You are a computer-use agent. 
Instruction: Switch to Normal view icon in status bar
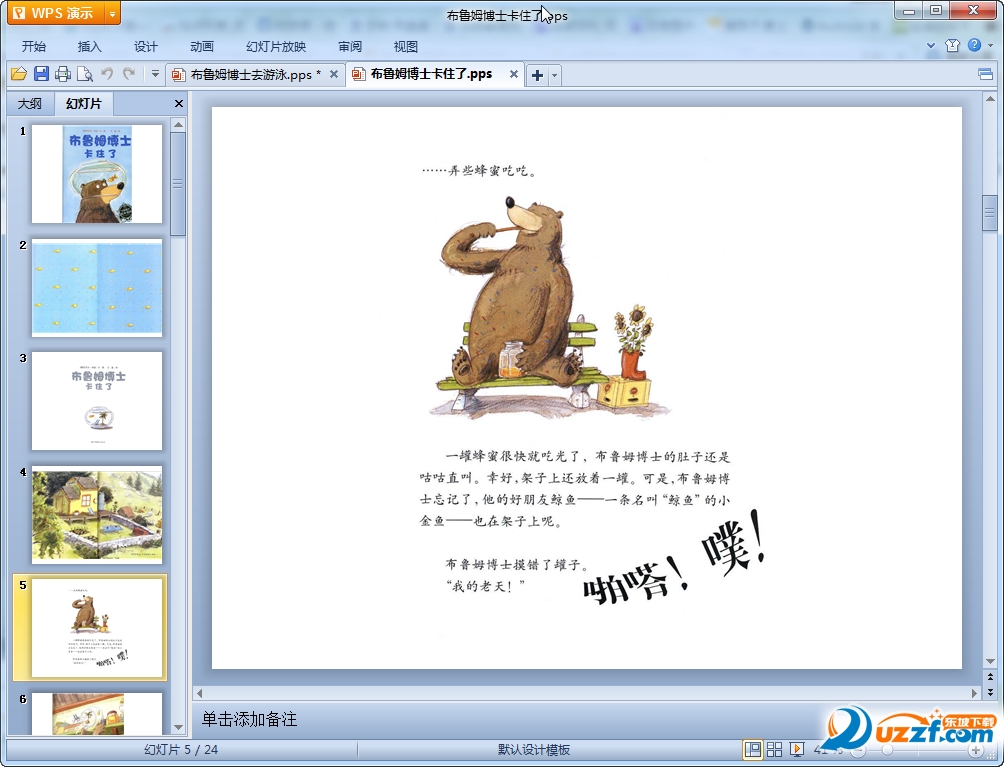pos(752,749)
